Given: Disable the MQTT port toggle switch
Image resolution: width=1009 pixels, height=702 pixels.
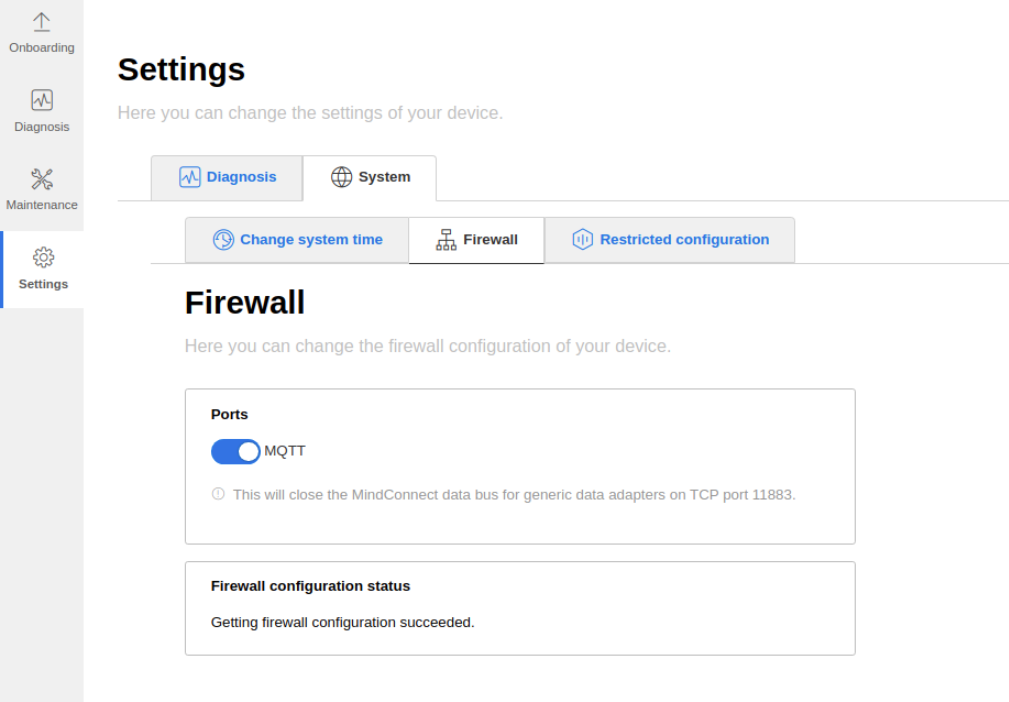Looking at the screenshot, I should [x=235, y=452].
